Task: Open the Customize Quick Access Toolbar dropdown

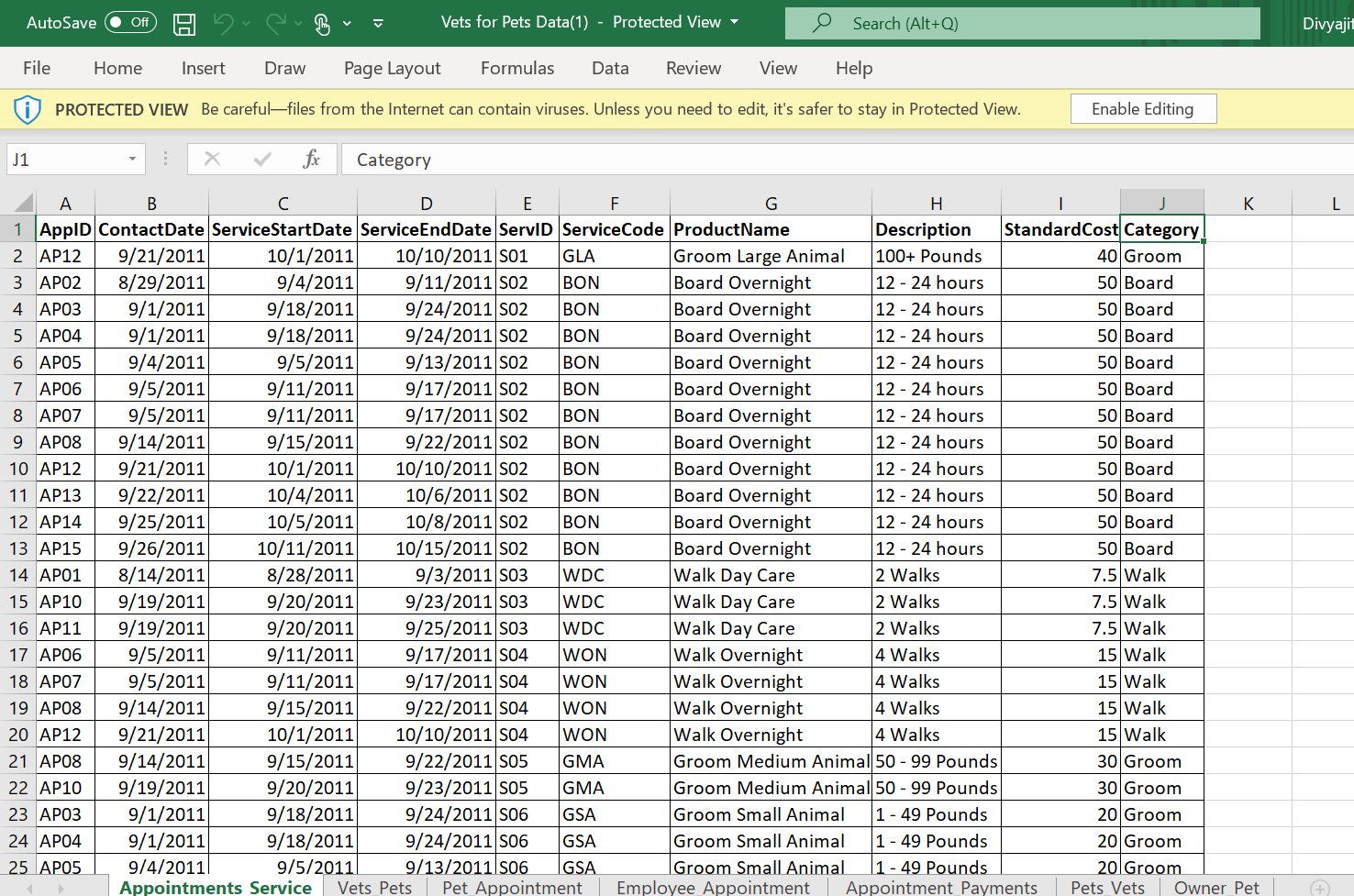Action: point(378,24)
